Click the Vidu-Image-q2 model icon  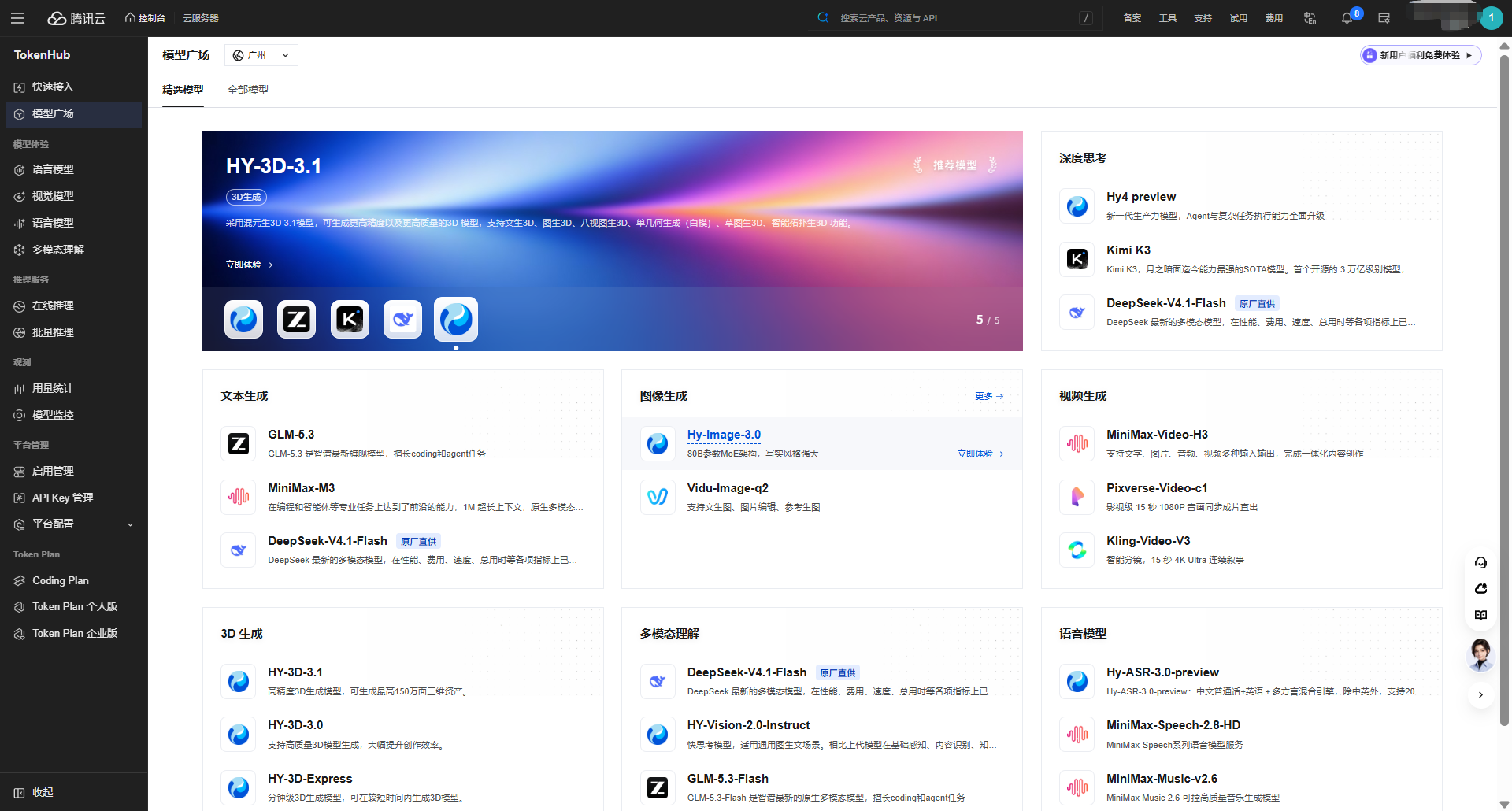[658, 497]
